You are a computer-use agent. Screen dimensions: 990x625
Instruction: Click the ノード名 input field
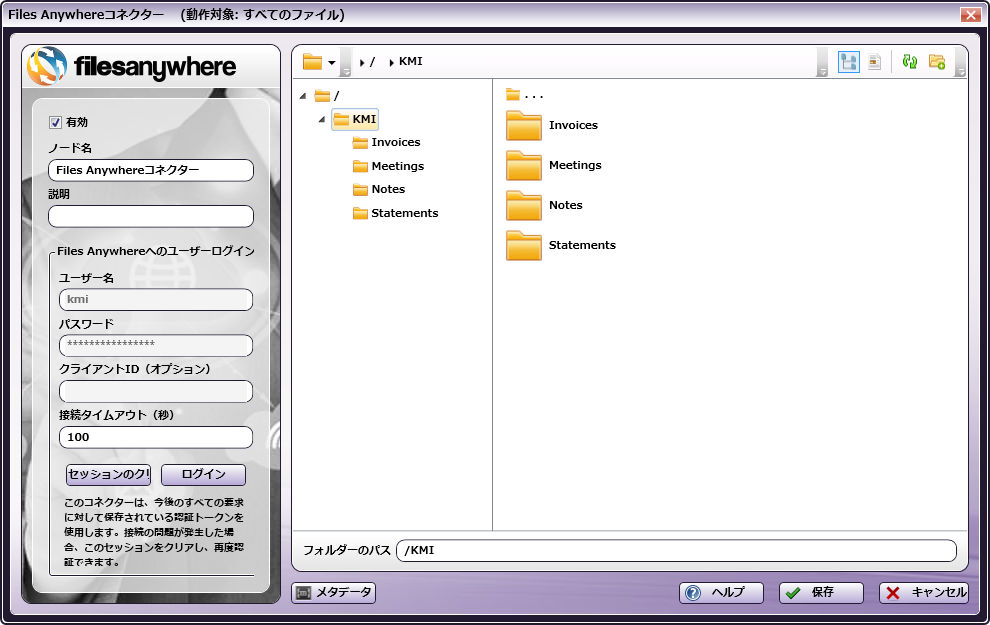[151, 170]
